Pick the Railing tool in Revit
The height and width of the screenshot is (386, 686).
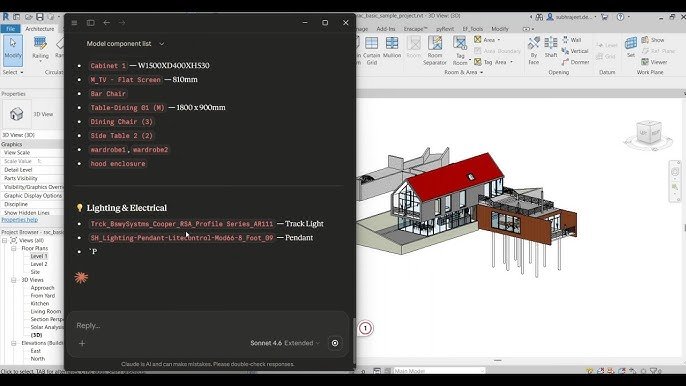pos(40,48)
